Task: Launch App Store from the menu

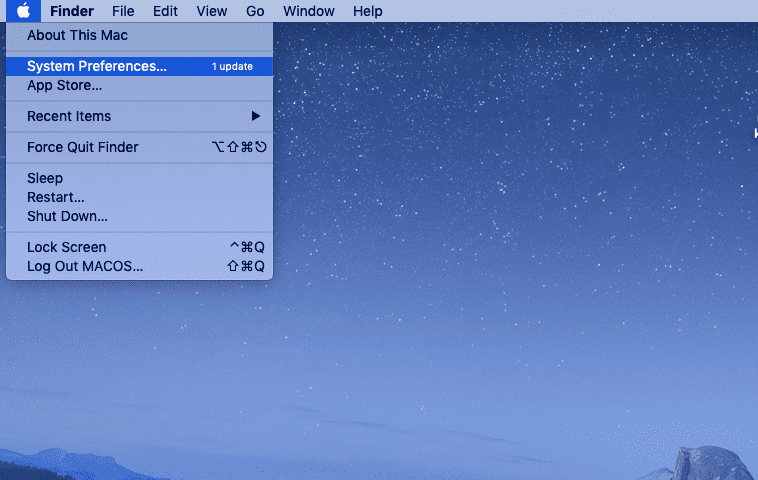Action: (64, 85)
